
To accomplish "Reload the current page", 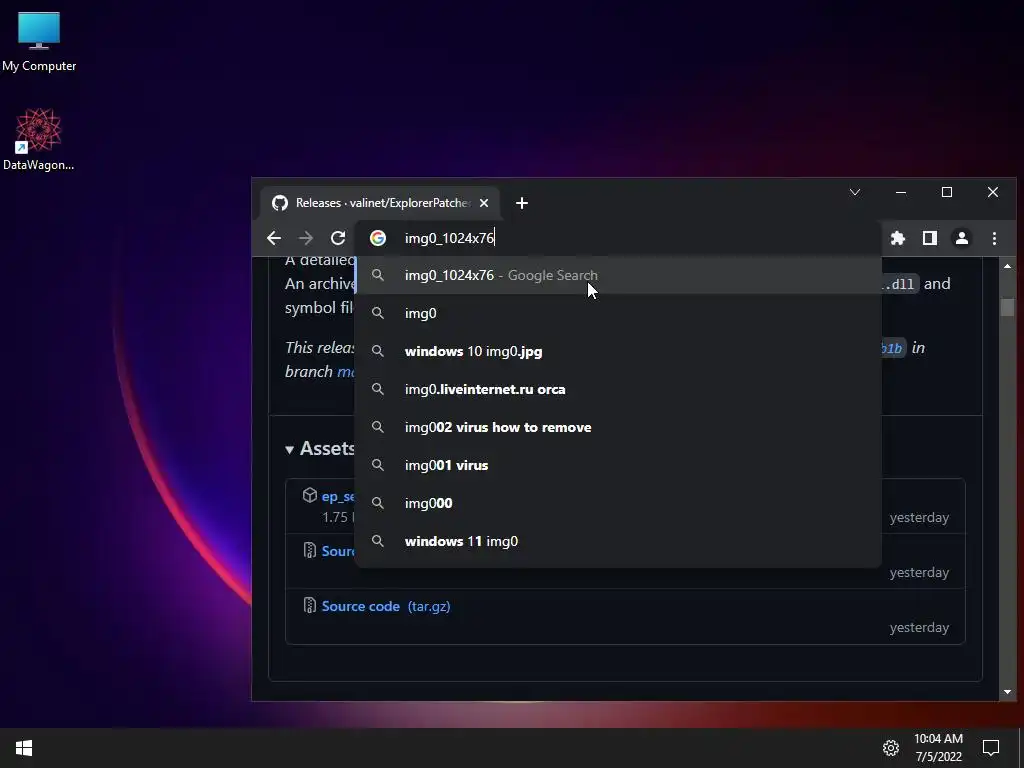I will [338, 238].
